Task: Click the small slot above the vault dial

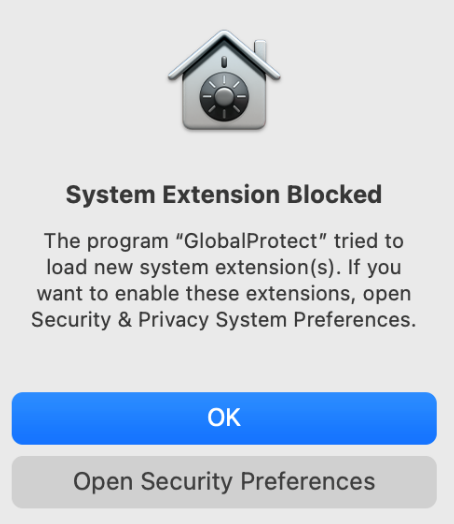Action: [224, 61]
